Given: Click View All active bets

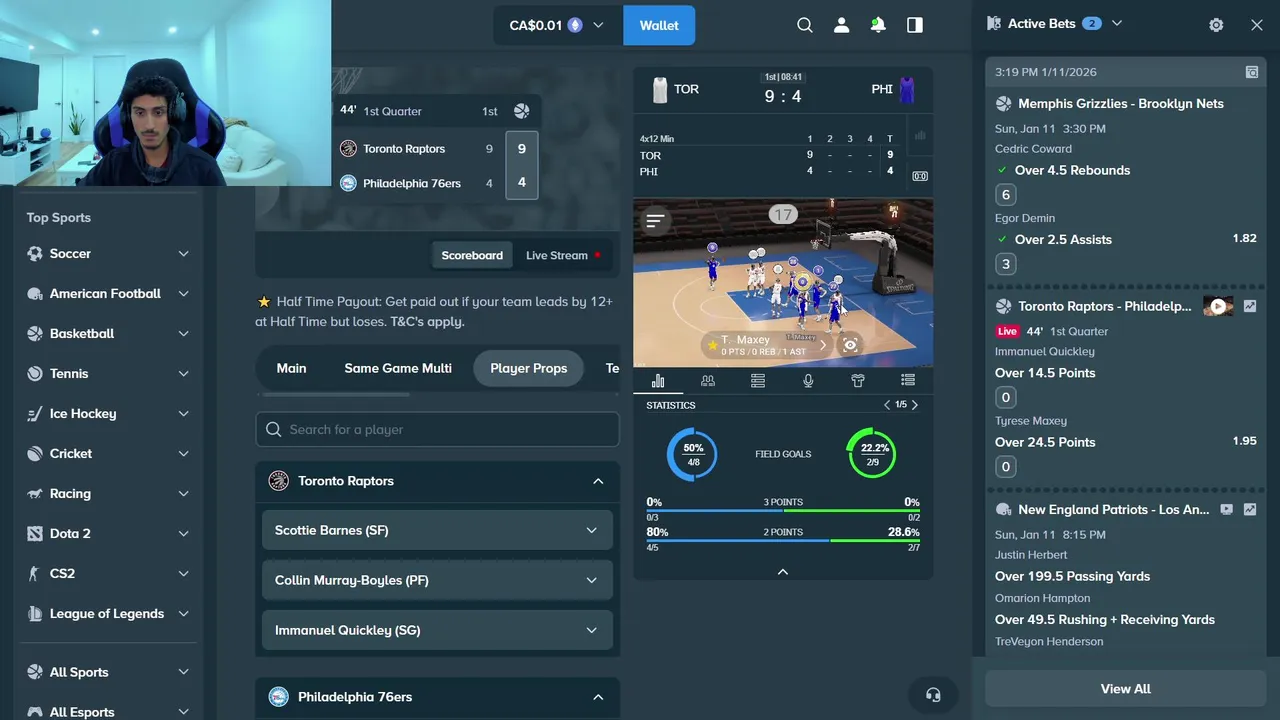Looking at the screenshot, I should tap(1126, 688).
